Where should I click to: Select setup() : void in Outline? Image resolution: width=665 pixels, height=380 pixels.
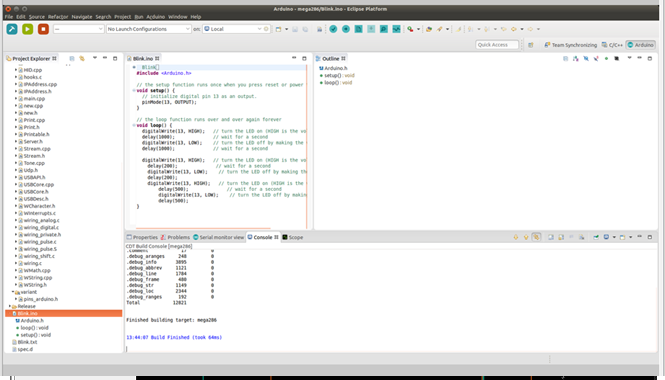(339, 75)
